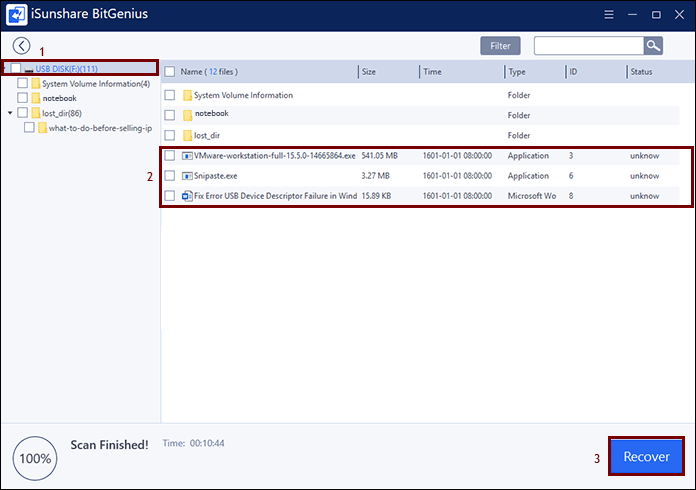This screenshot has width=696, height=490.
Task: Click the Snipaste.exe file icon
Action: (187, 176)
